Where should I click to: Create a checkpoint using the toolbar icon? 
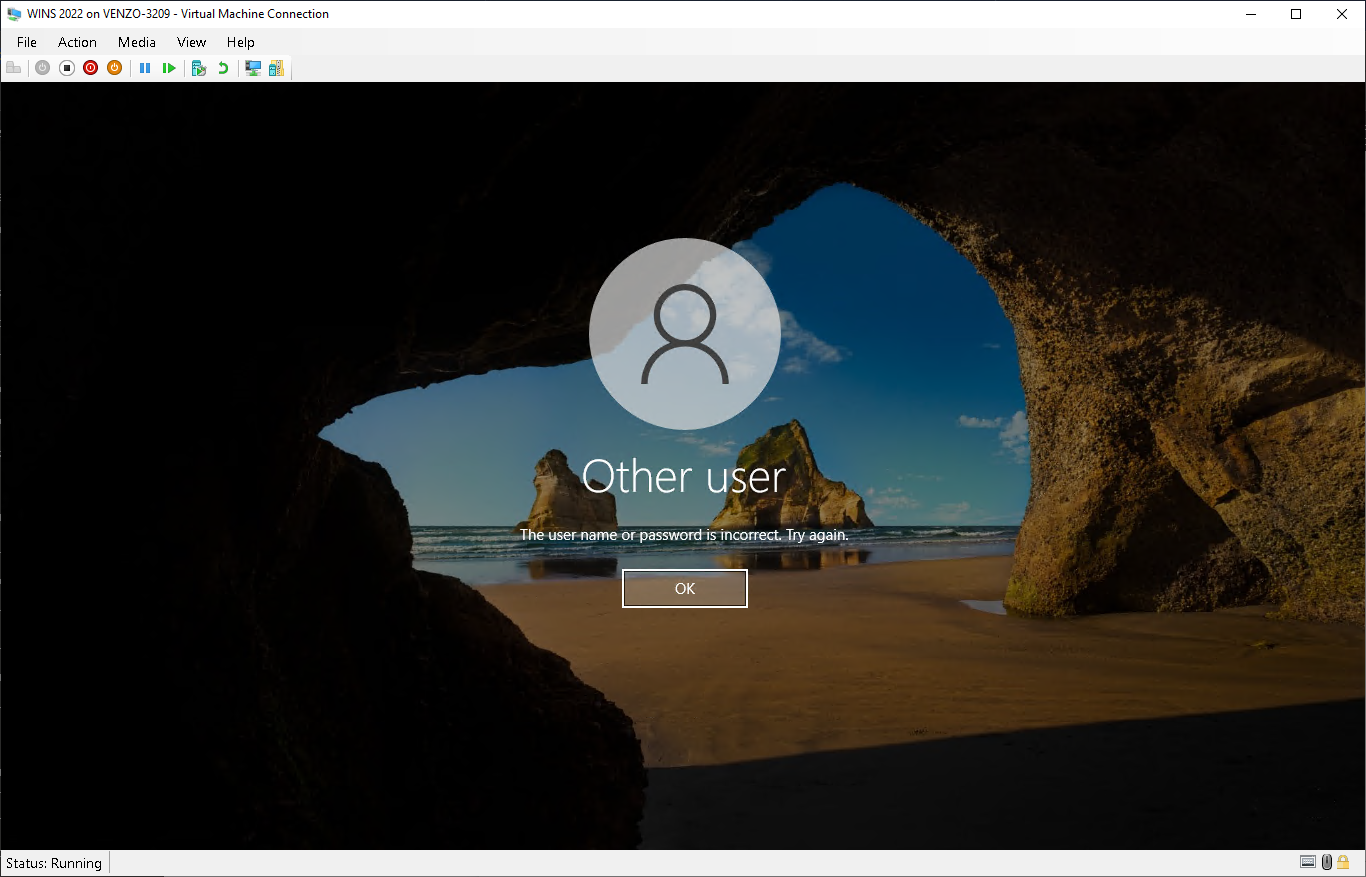coord(199,68)
